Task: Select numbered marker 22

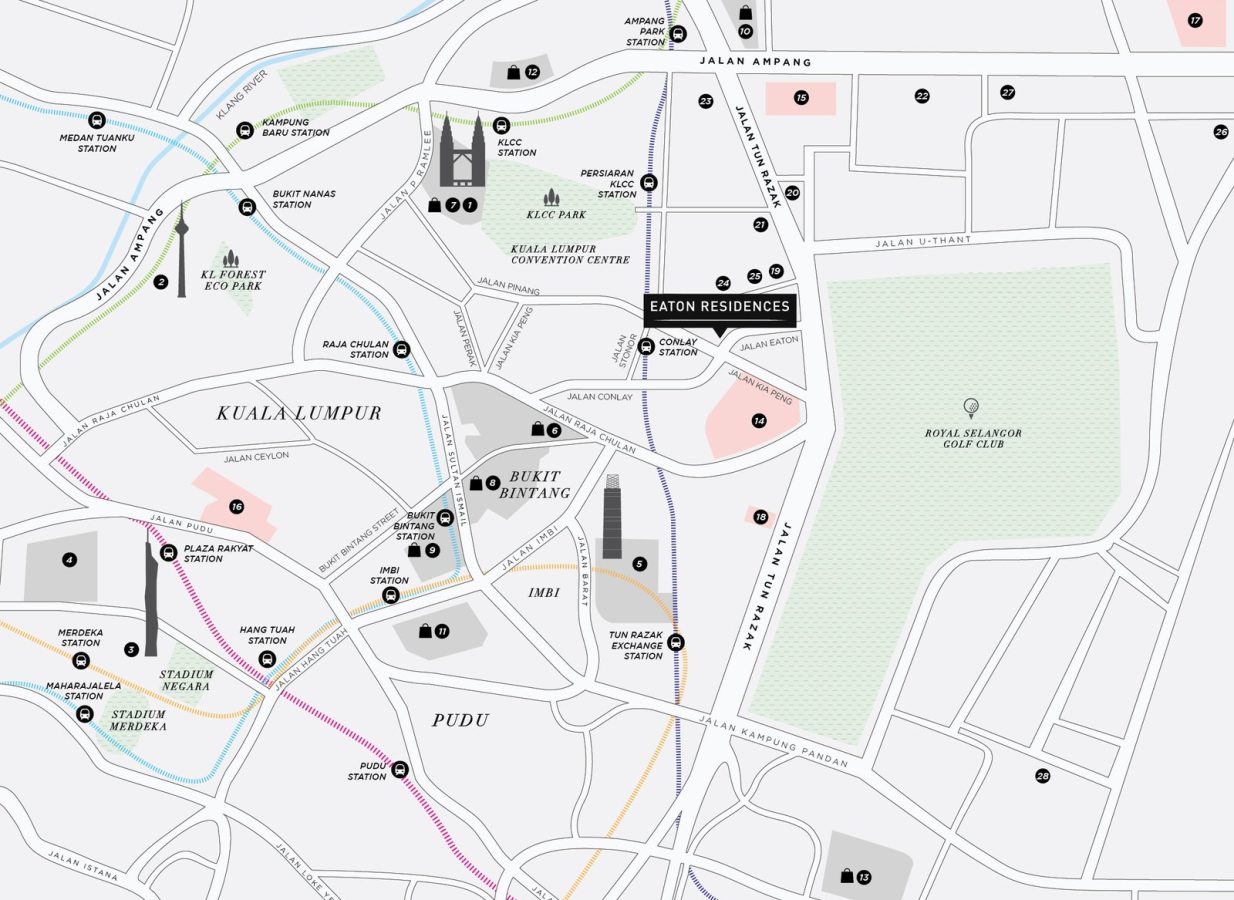Action: click(922, 96)
